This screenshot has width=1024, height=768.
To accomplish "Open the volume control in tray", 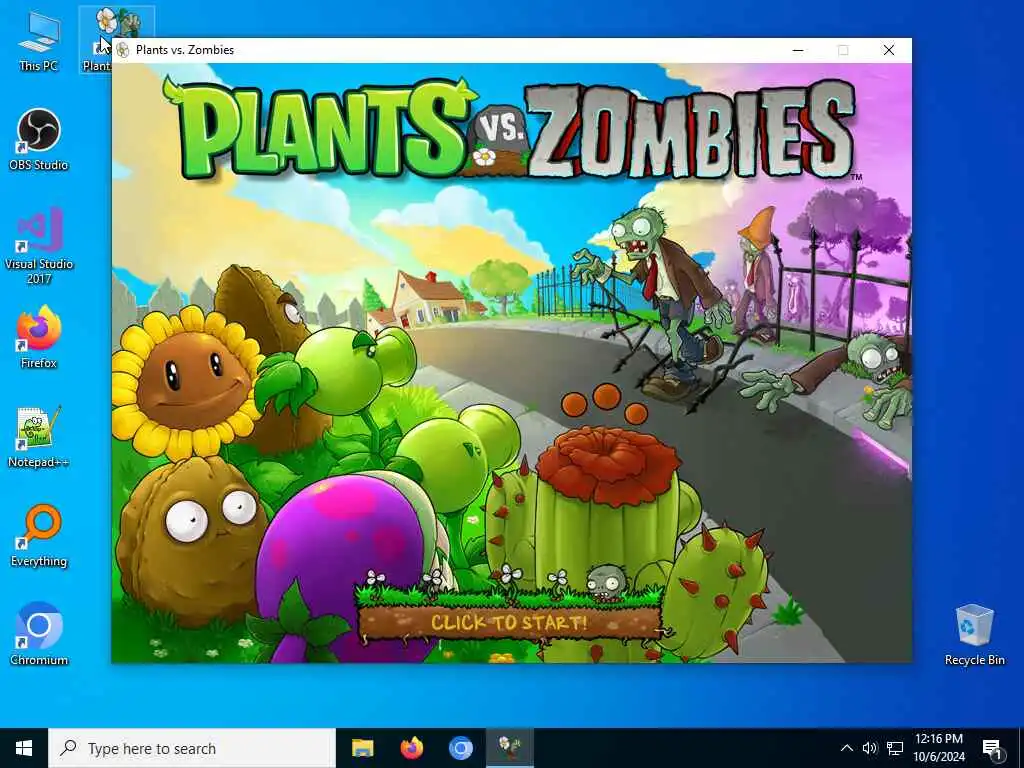I will 869,748.
